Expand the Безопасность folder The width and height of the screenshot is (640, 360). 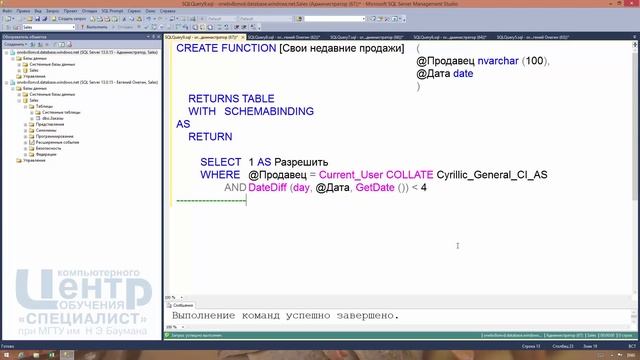coord(25,149)
